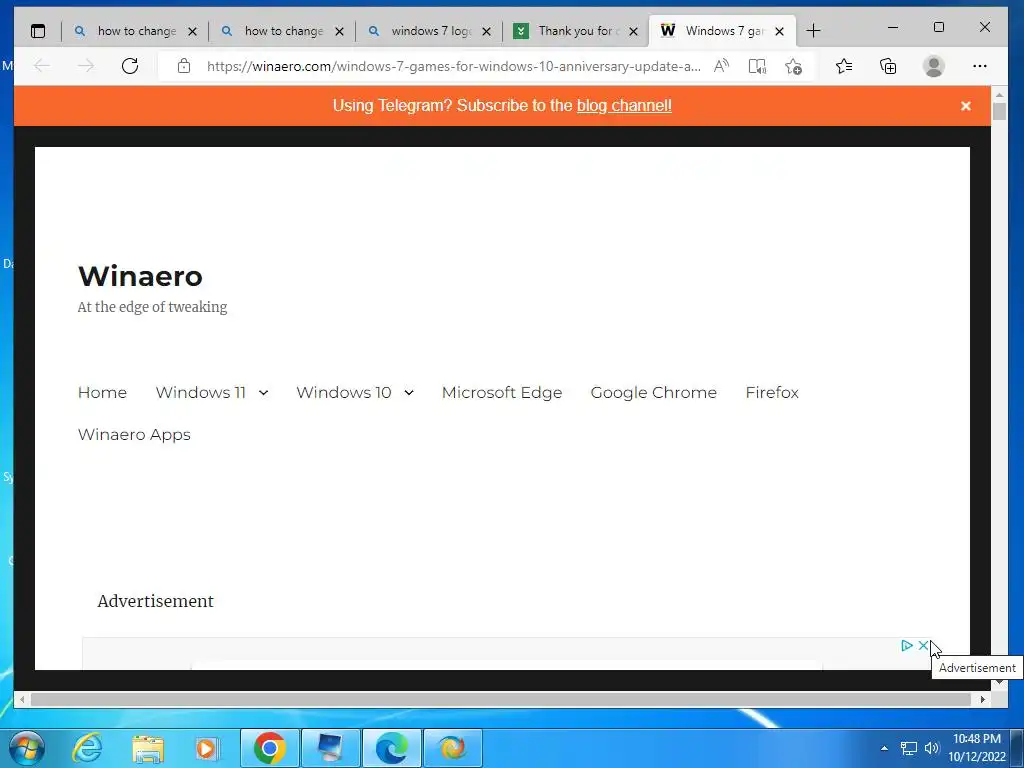Open the computer monitor app on taskbar

(x=330, y=748)
